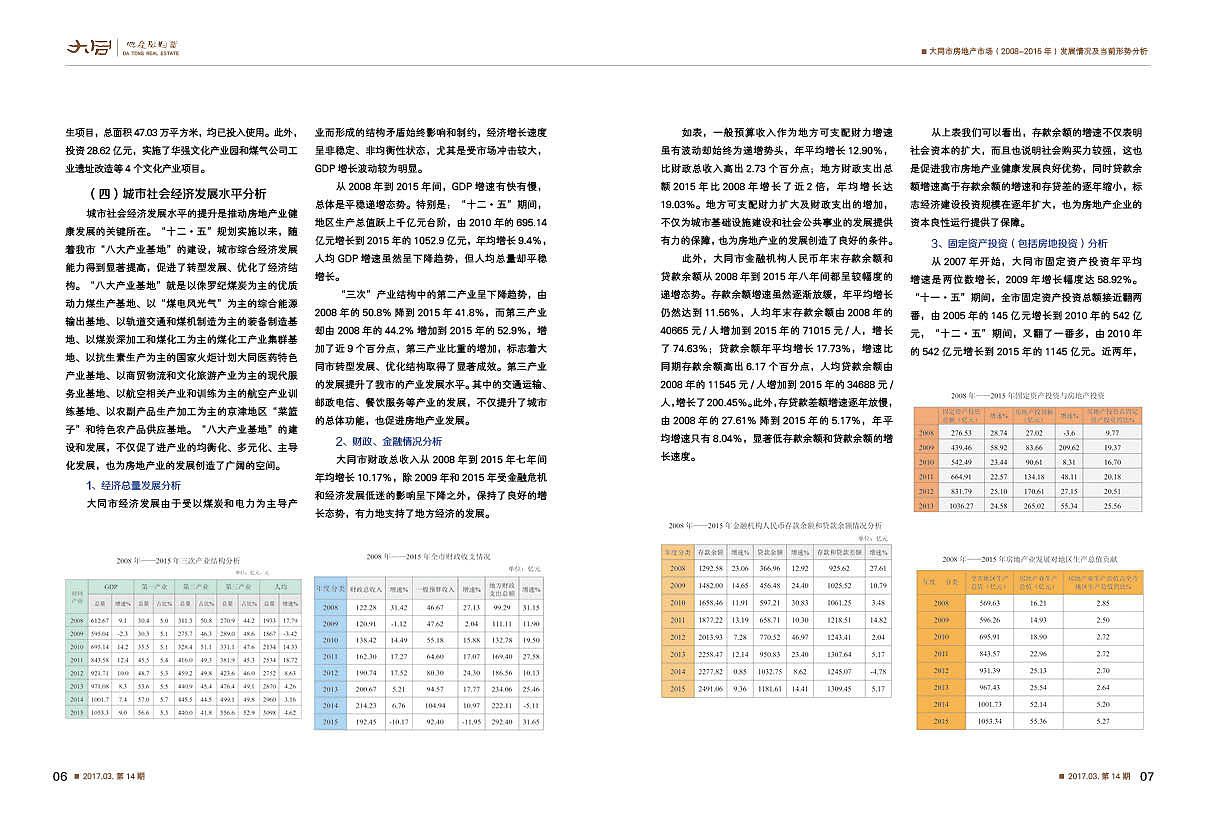Click table title 2008年——2015年三次产业结构分析

tap(178, 562)
